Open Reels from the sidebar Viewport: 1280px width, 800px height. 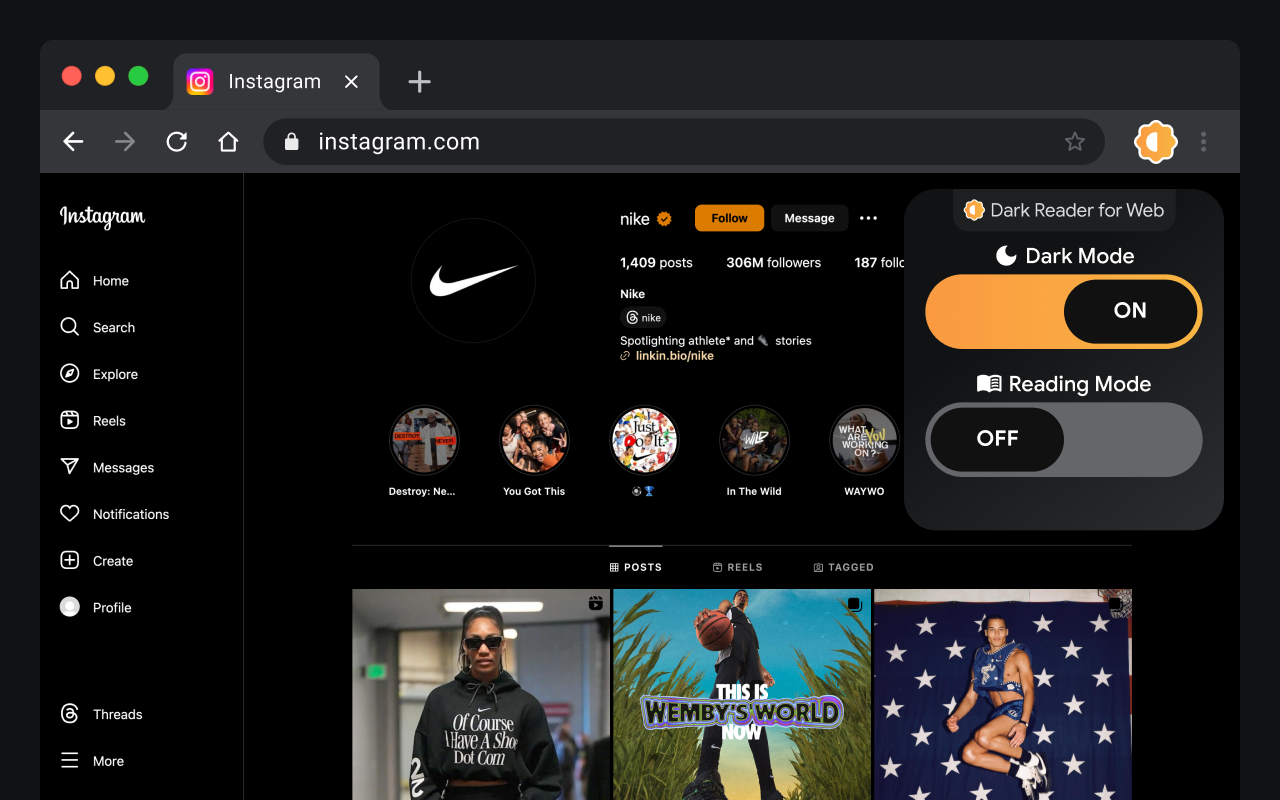pos(93,421)
